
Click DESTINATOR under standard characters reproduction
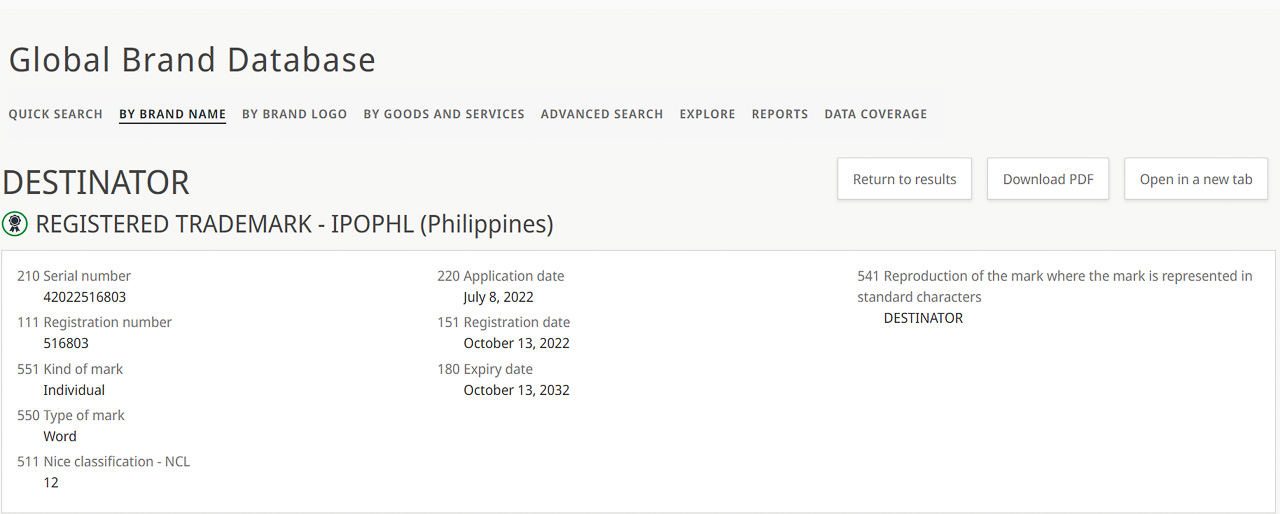click(x=923, y=318)
